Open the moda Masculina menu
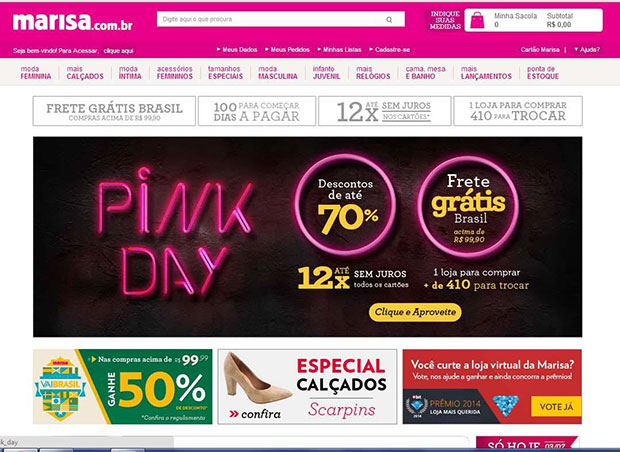Viewport: 620px width, 452px height. point(278,73)
